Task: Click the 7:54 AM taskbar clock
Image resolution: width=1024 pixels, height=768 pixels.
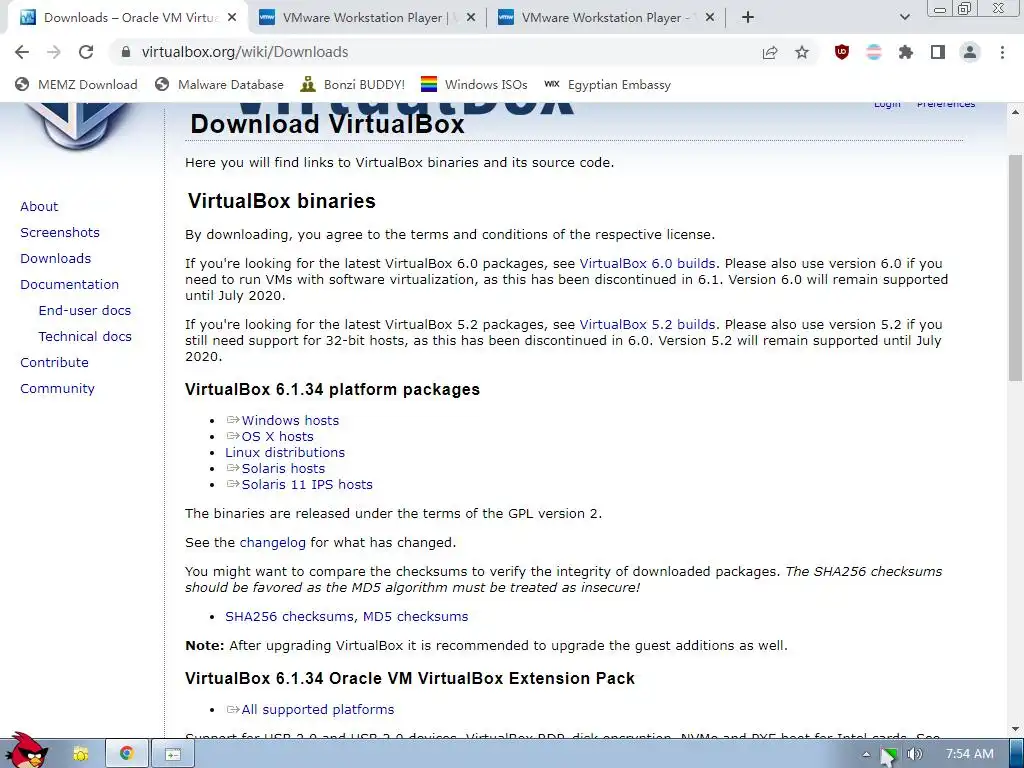Action: click(x=970, y=754)
